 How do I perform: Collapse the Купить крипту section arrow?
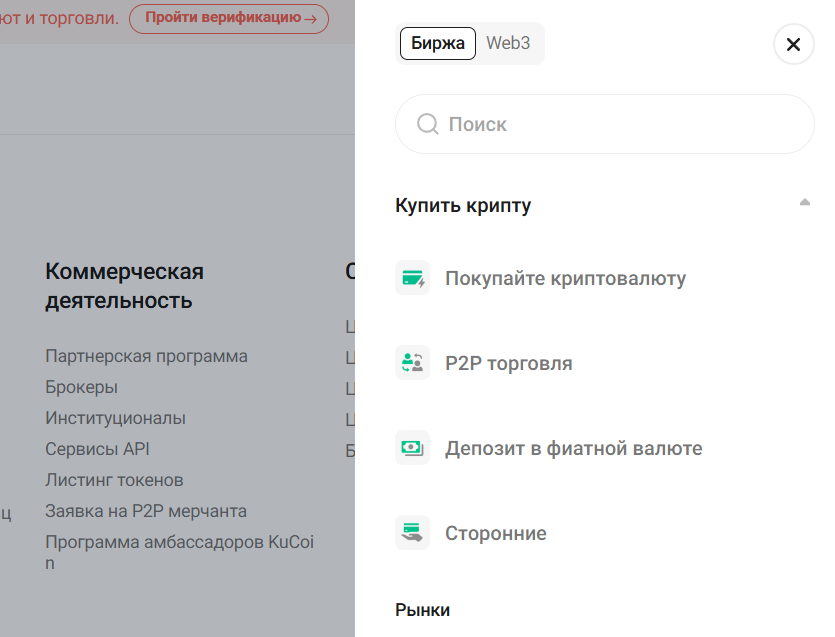point(805,202)
